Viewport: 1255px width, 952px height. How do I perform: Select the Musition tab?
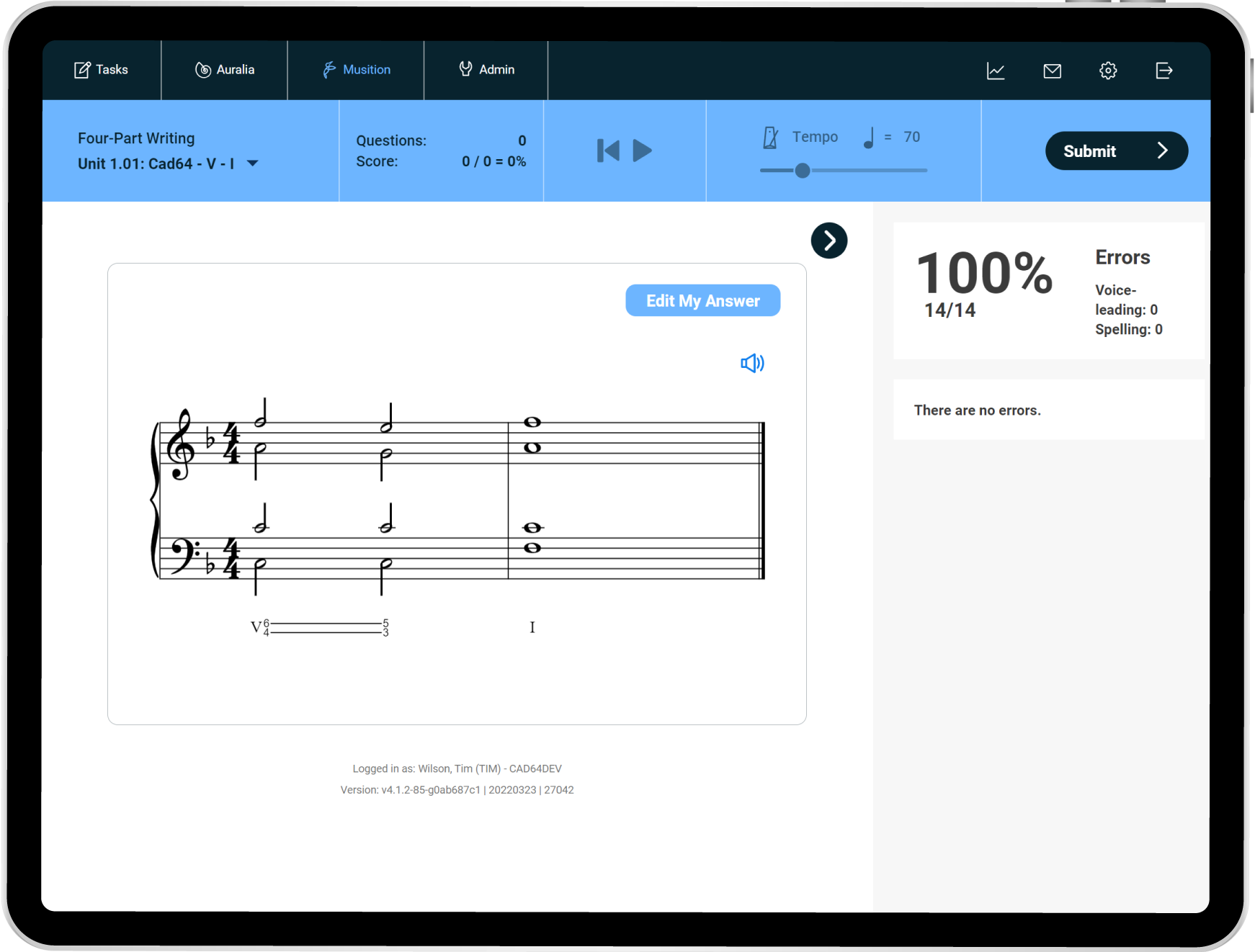coord(357,70)
